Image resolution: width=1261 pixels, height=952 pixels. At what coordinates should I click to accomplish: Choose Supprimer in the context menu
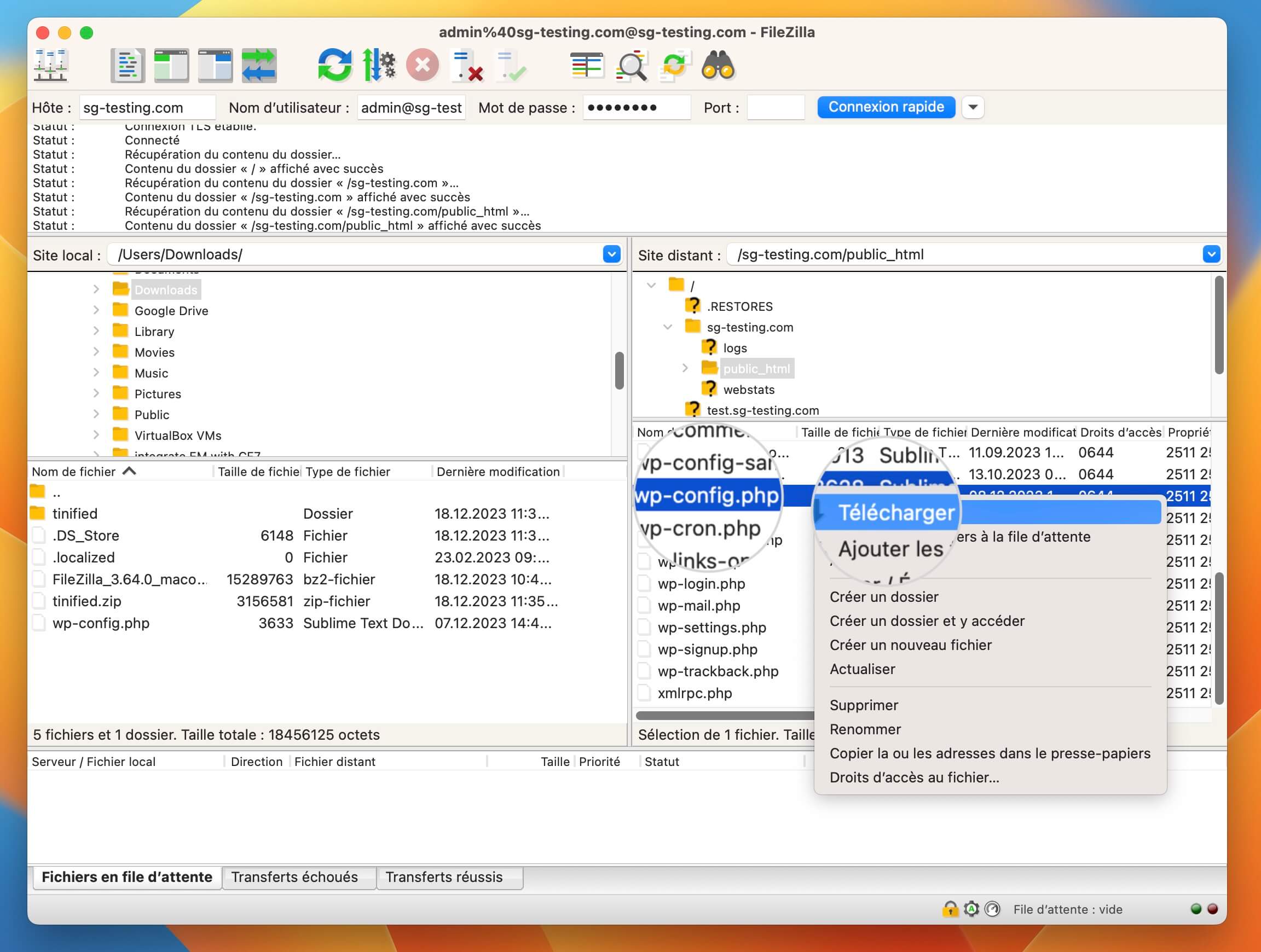(864, 705)
